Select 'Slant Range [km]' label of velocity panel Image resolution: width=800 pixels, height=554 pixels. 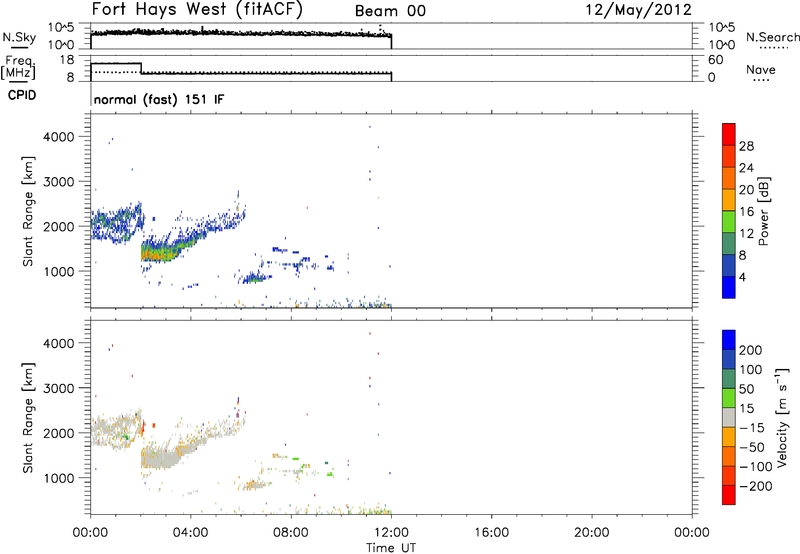28,417
